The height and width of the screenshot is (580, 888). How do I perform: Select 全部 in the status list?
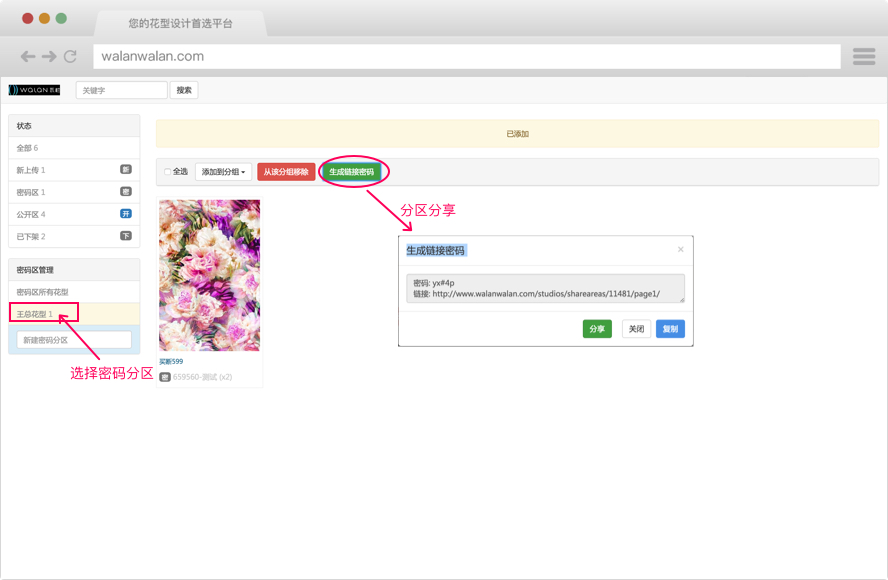[27, 148]
